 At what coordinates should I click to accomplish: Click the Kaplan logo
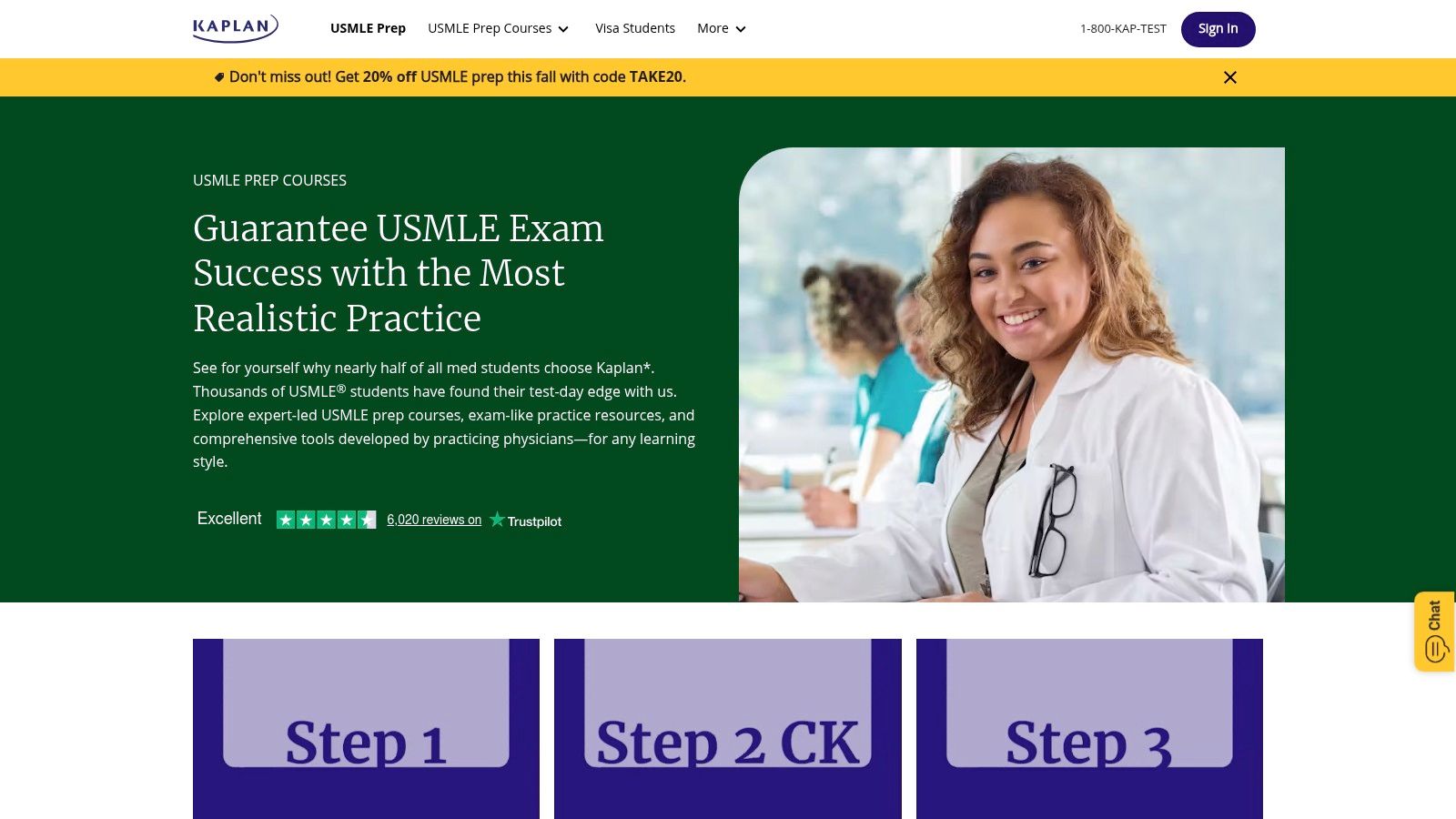236,28
